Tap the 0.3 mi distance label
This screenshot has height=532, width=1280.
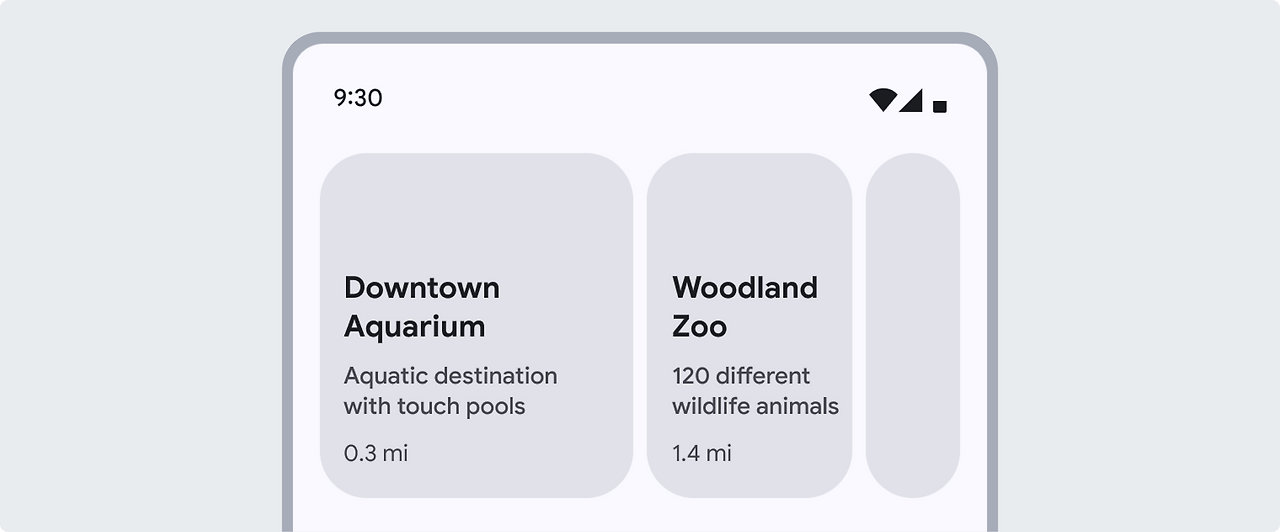click(x=376, y=453)
